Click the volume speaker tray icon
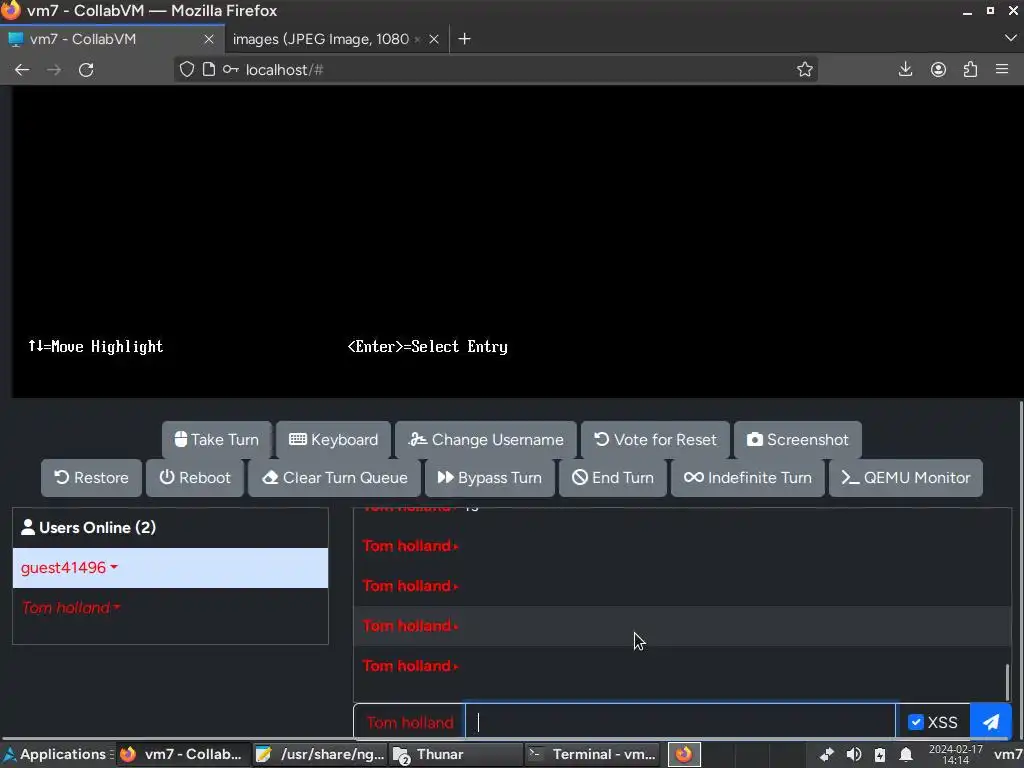Image resolution: width=1024 pixels, height=768 pixels. 853,755
